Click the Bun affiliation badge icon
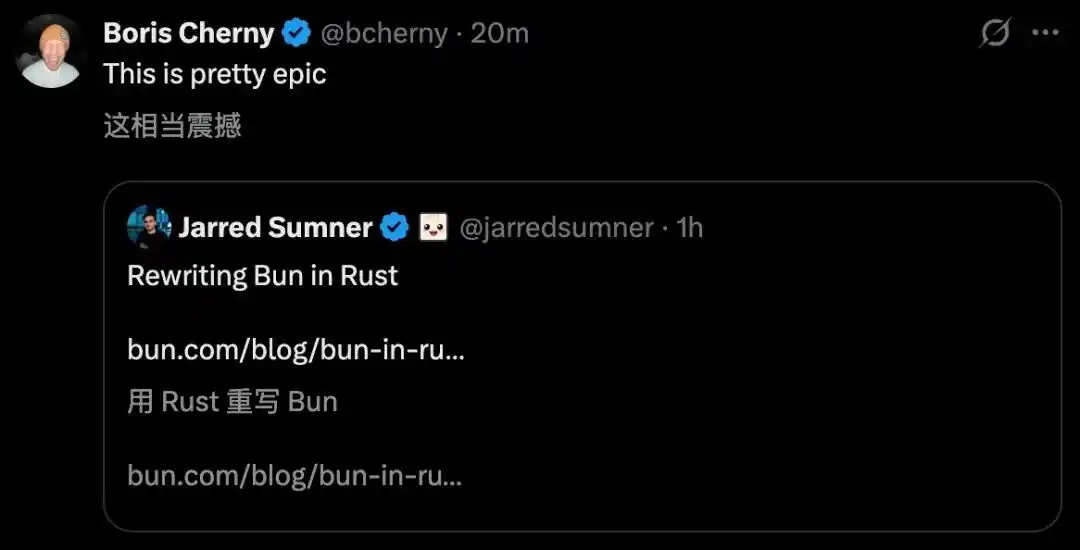The height and width of the screenshot is (550, 1080). click(433, 227)
